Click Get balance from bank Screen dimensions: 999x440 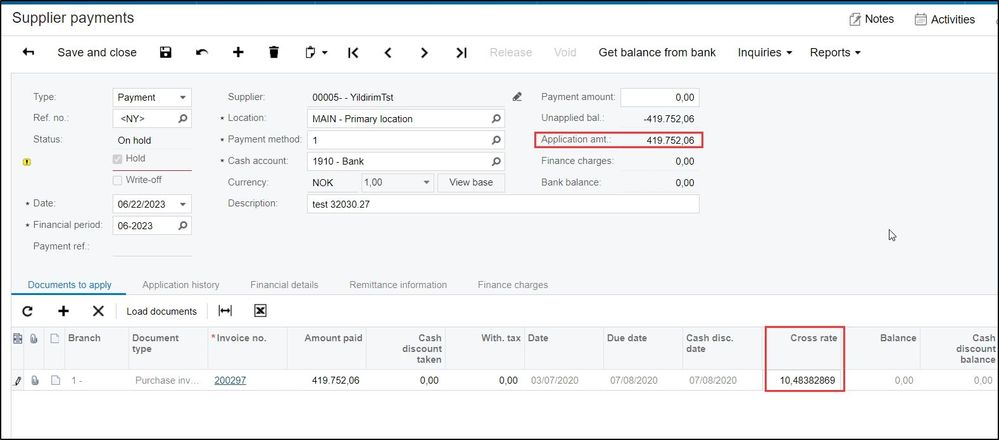[x=657, y=52]
